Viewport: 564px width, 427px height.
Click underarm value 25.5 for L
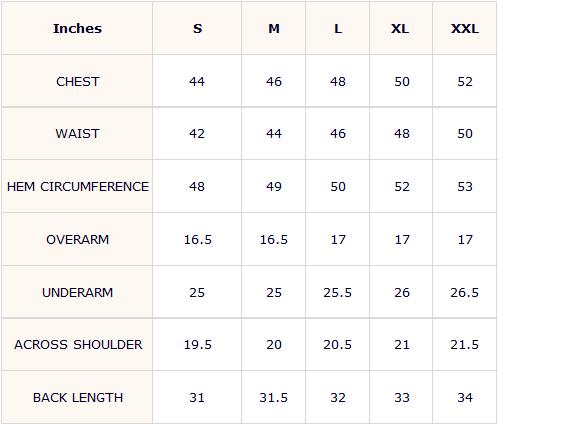(x=337, y=292)
